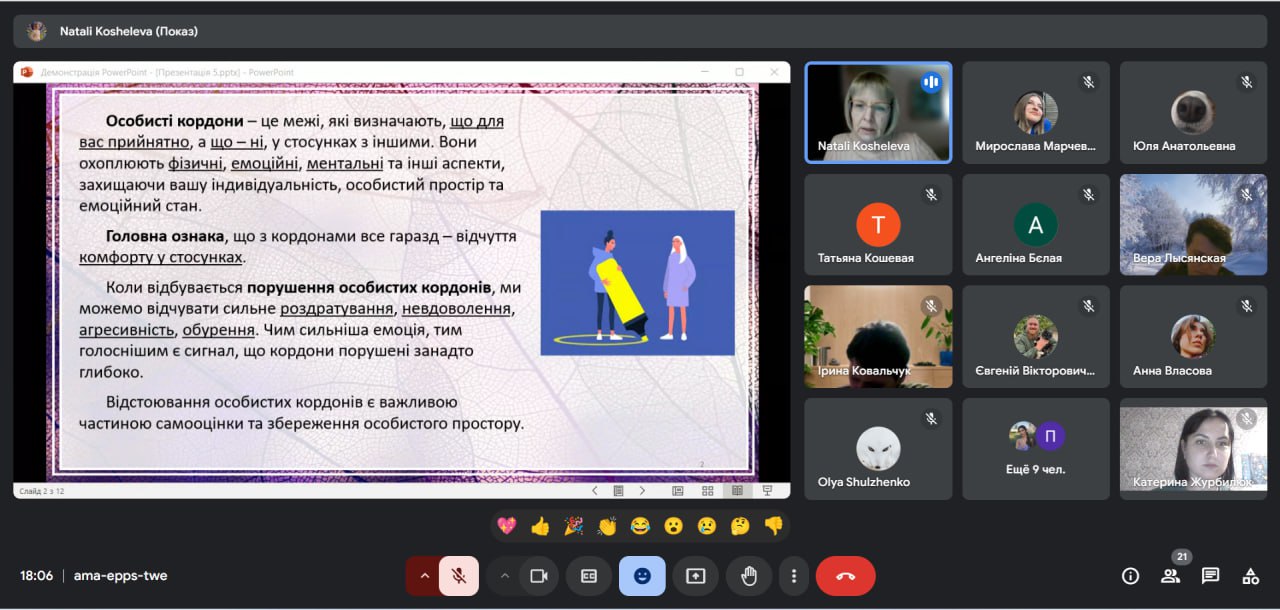
Task: Expand the camera video settings arrow
Action: pyautogui.click(x=505, y=576)
